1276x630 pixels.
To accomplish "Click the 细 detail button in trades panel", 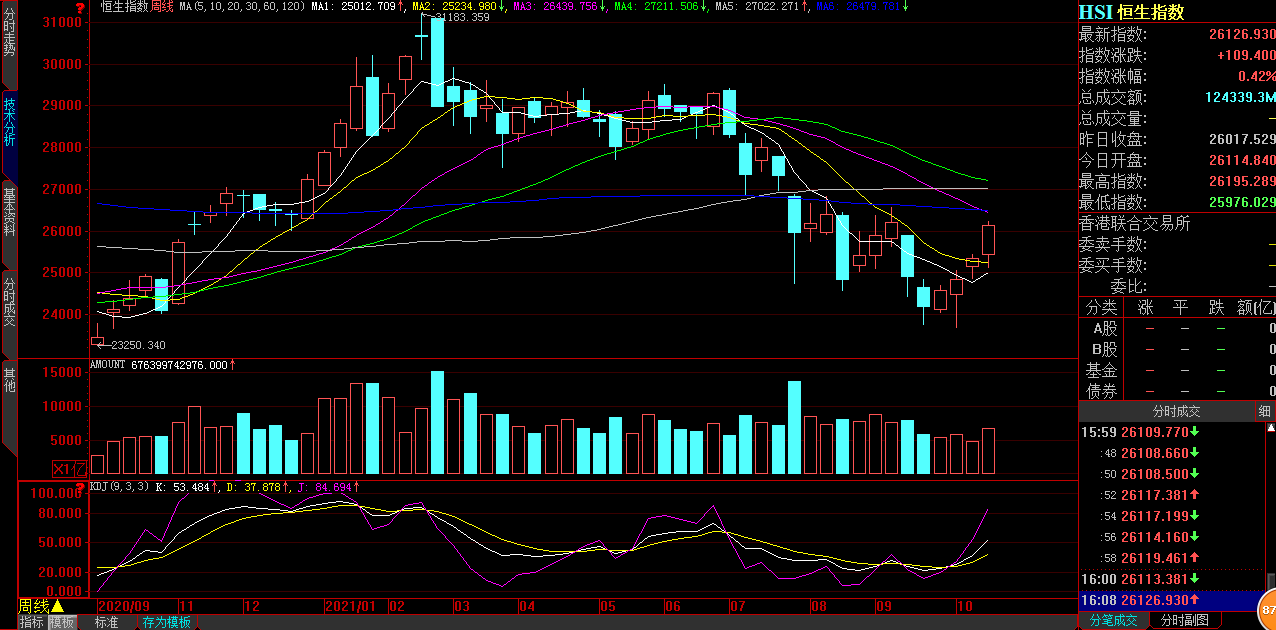I will 1265,411.
